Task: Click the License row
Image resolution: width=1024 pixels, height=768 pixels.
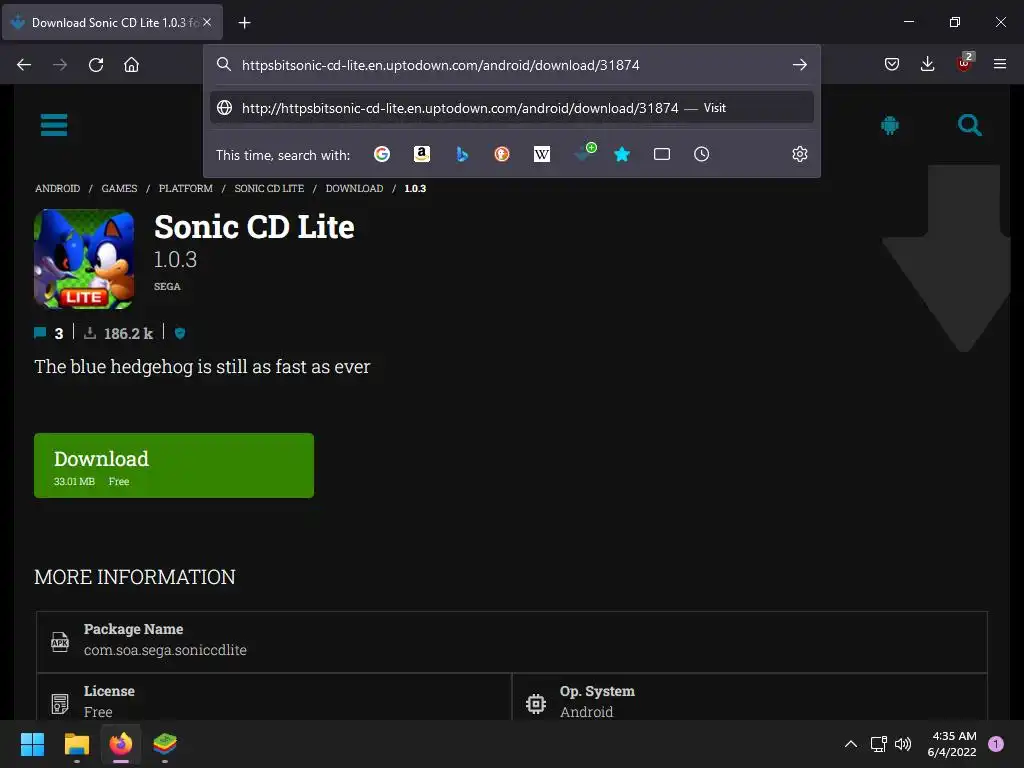Action: click(274, 699)
